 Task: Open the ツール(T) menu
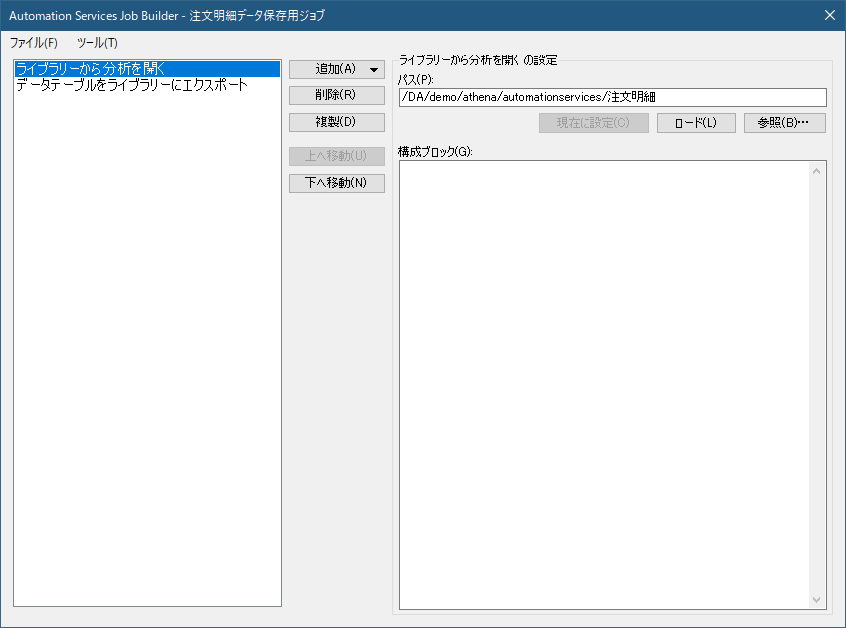click(x=97, y=43)
